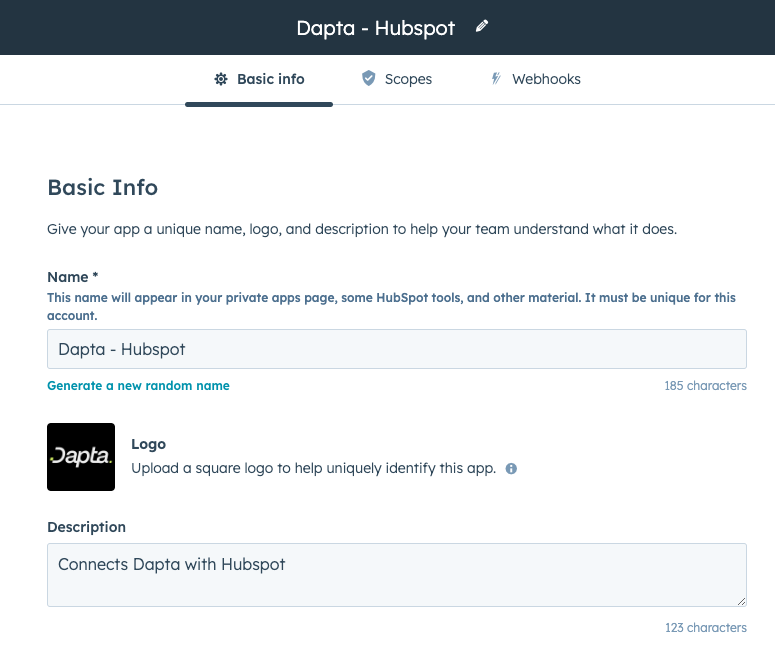775x655 pixels.
Task: Switch to the Basic info tab label
Action: [270, 79]
